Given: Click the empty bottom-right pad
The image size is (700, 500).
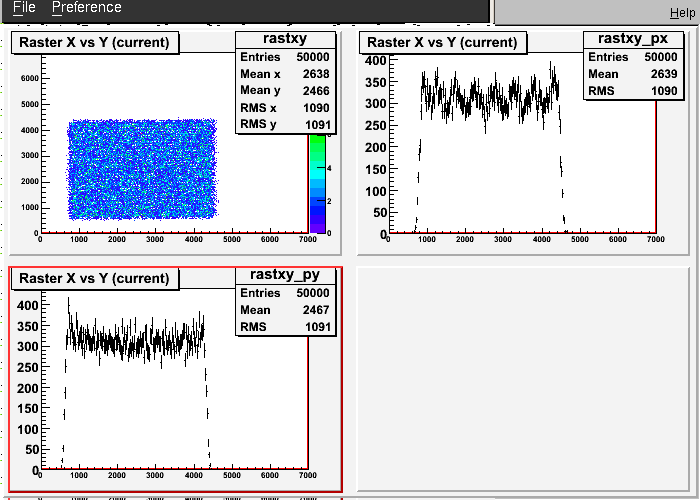Looking at the screenshot, I should click(x=523, y=379).
